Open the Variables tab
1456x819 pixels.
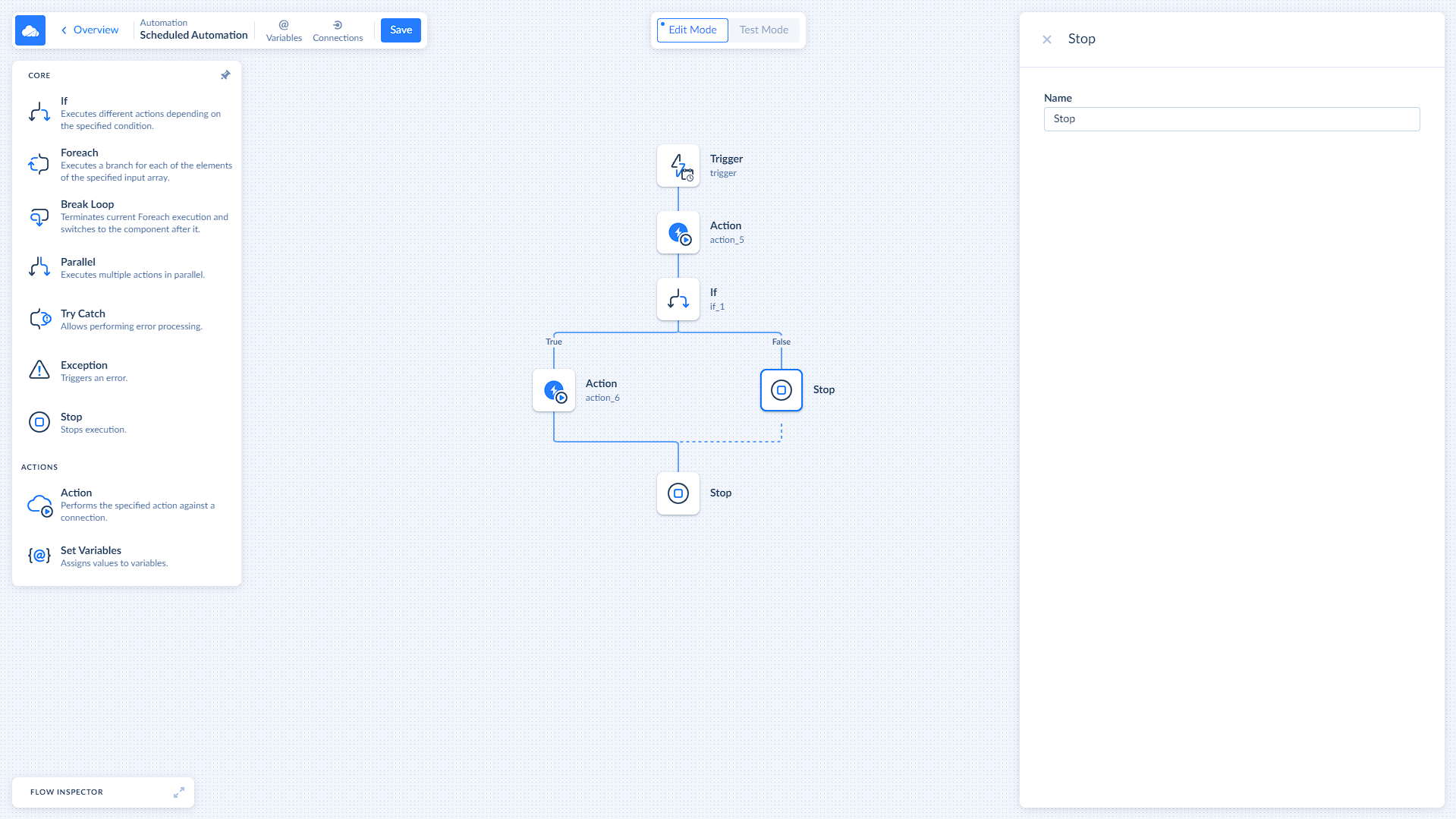pos(284,30)
